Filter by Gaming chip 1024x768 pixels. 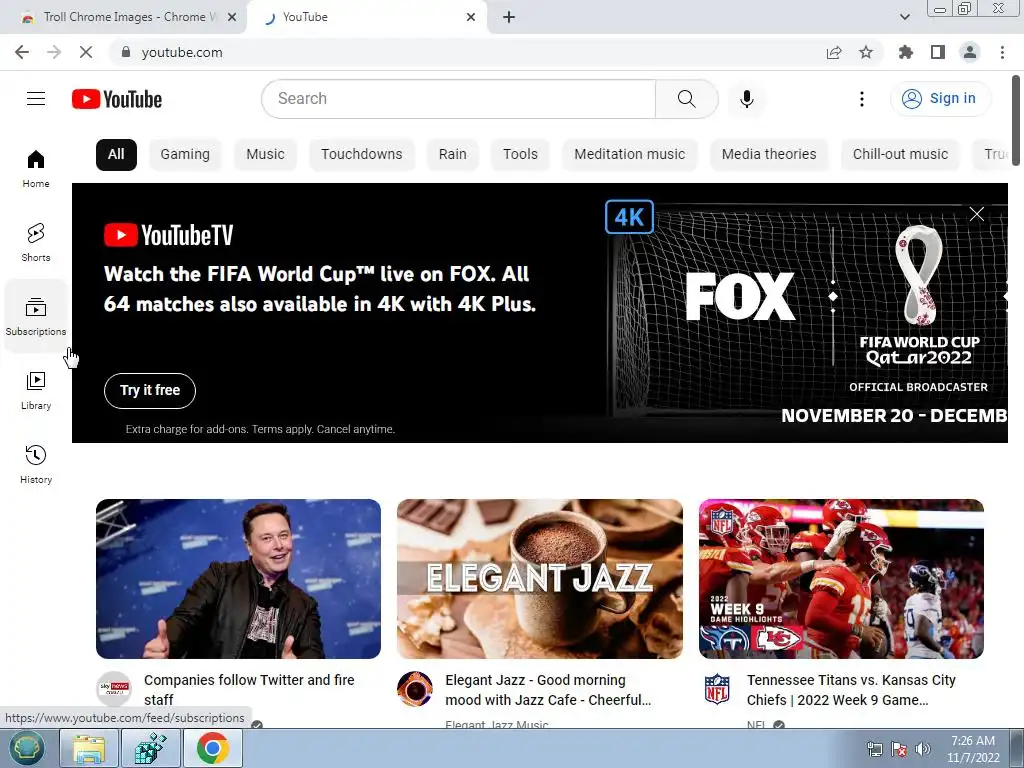(185, 154)
